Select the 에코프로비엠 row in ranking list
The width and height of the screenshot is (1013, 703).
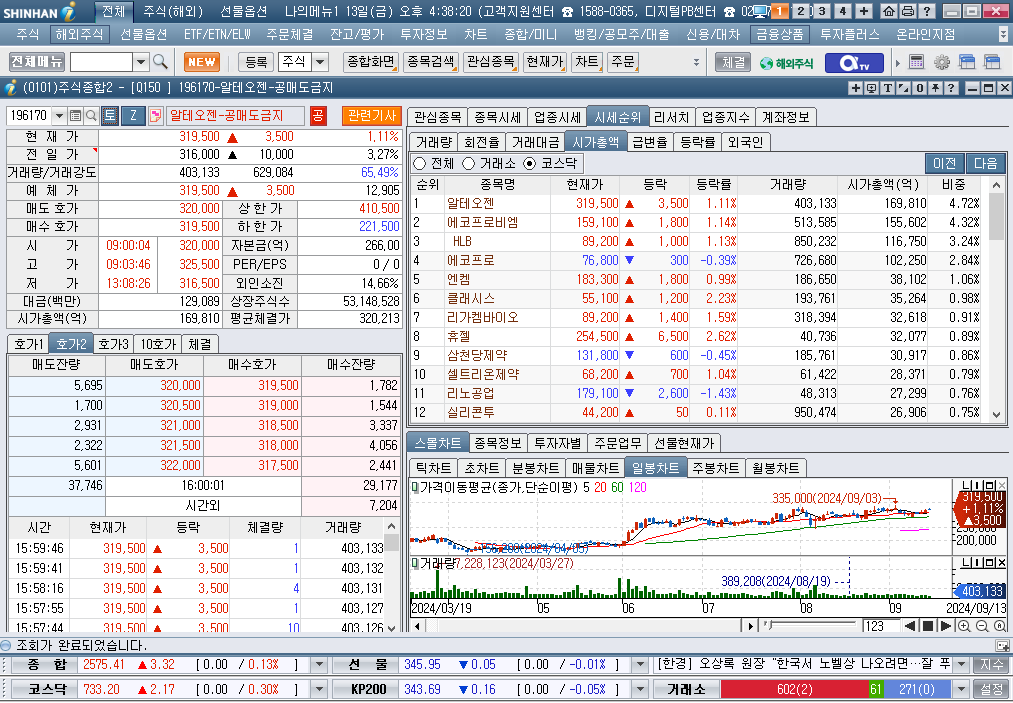tap(698, 222)
